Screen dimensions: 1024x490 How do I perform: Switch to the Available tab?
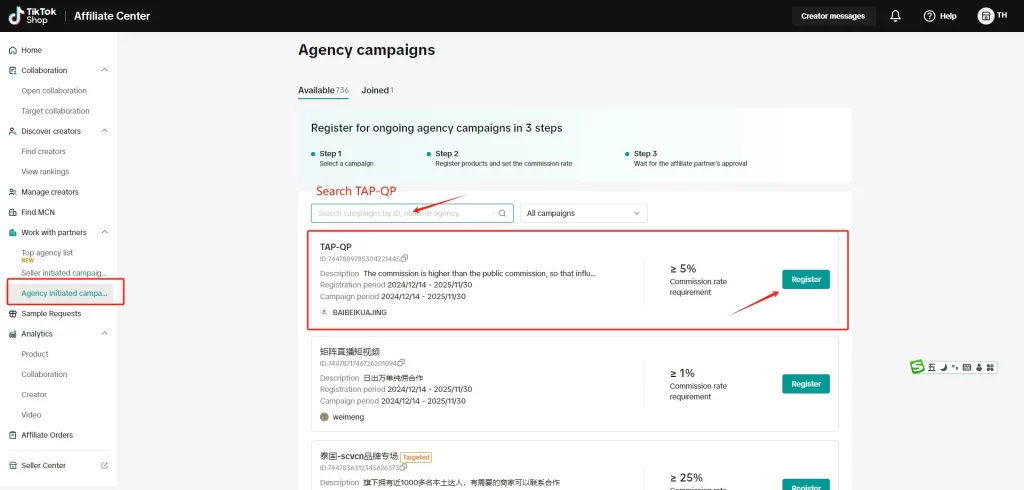tap(323, 90)
